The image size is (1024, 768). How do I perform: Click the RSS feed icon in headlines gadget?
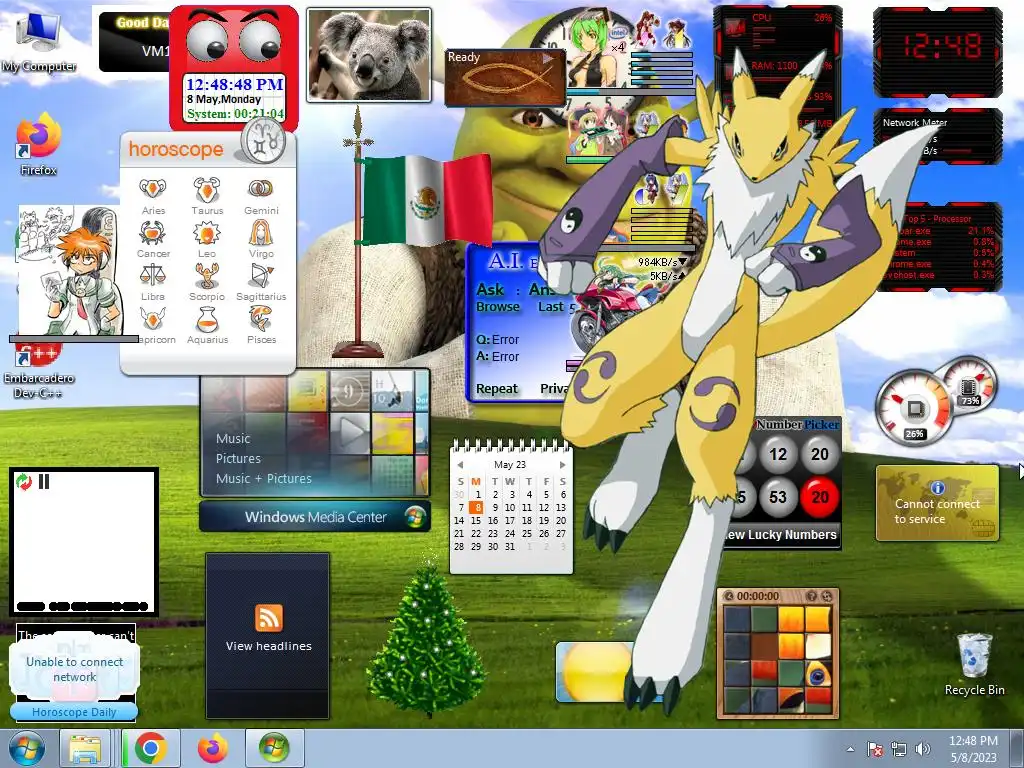tap(268, 618)
